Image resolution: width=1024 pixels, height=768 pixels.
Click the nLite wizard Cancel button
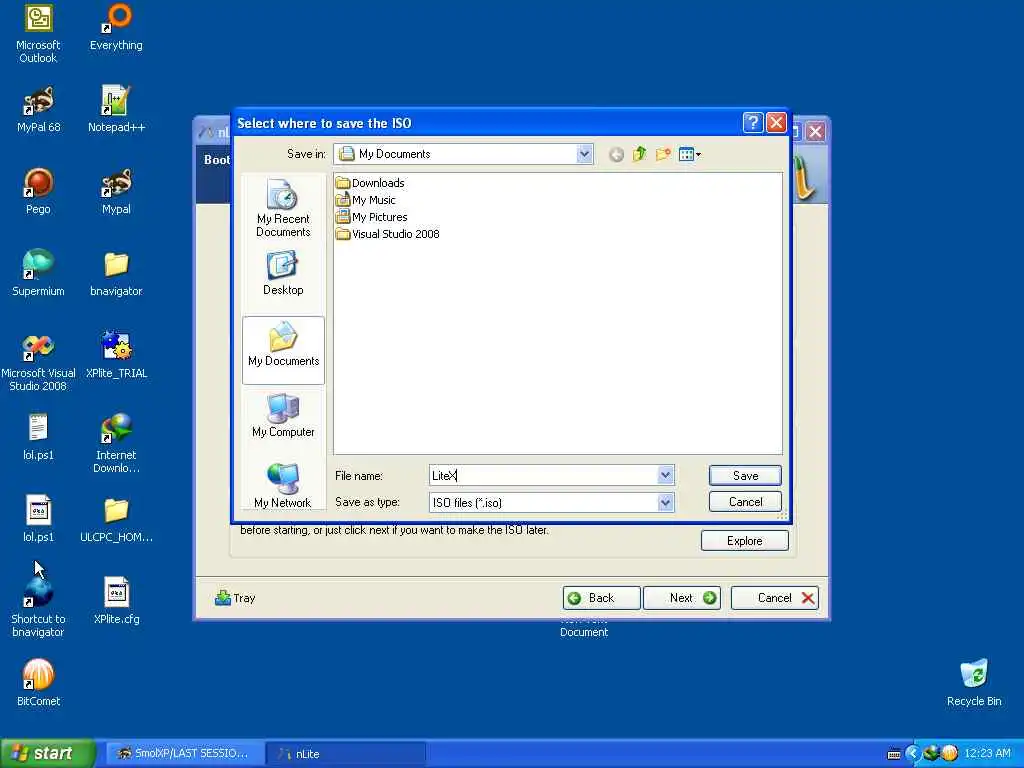[775, 598]
